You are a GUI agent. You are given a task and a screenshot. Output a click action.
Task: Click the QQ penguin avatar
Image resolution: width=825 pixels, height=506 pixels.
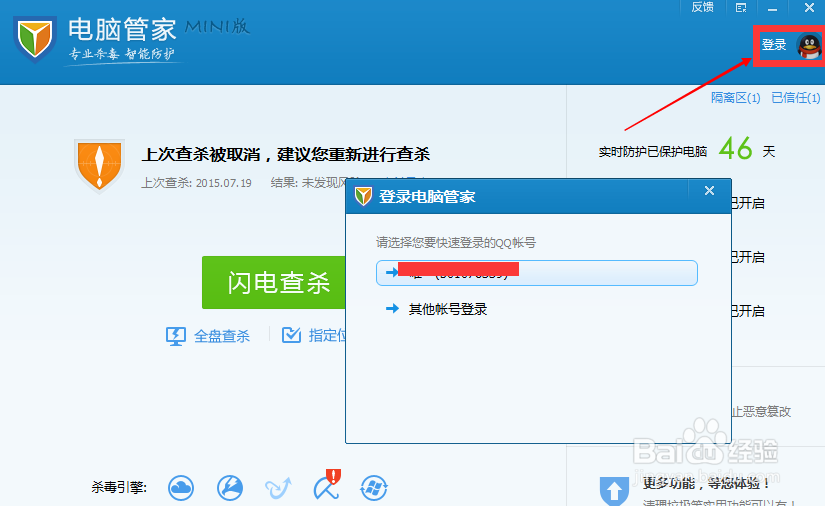[809, 46]
